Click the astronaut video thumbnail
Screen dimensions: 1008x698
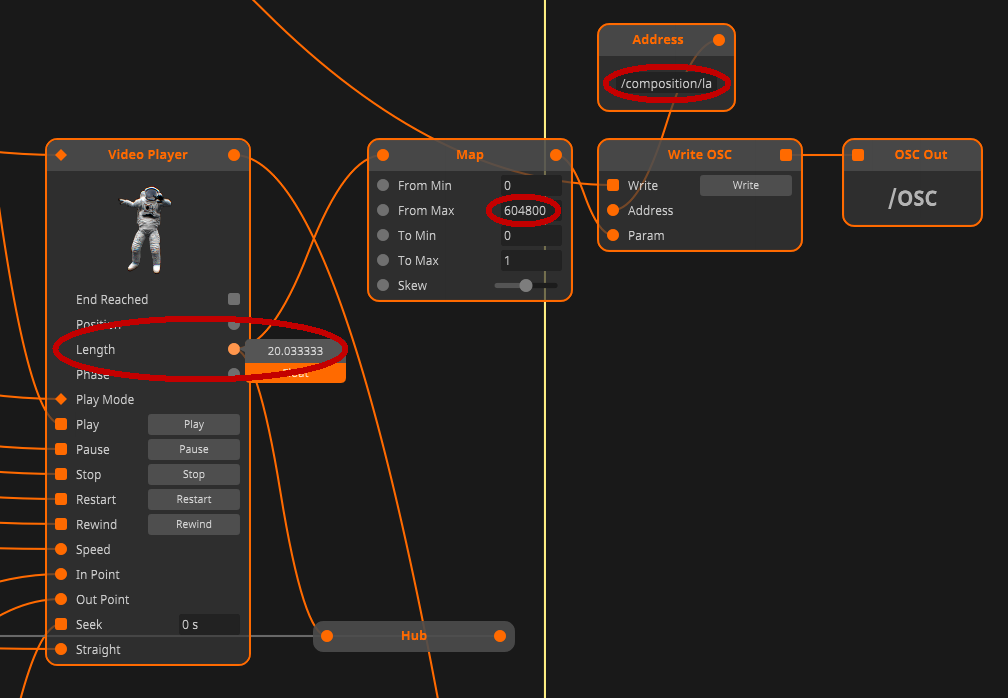pos(148,229)
